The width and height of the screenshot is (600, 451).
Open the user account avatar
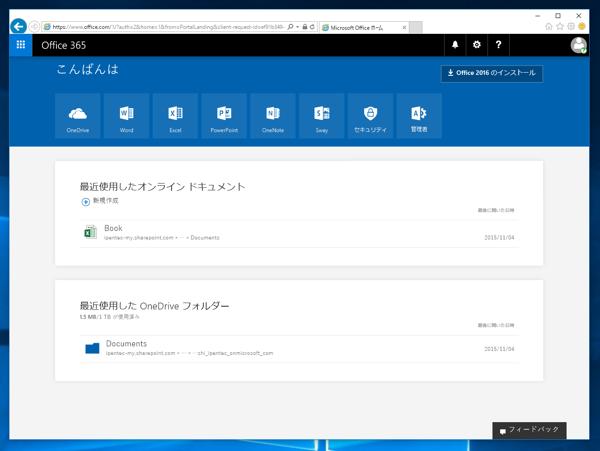point(579,45)
